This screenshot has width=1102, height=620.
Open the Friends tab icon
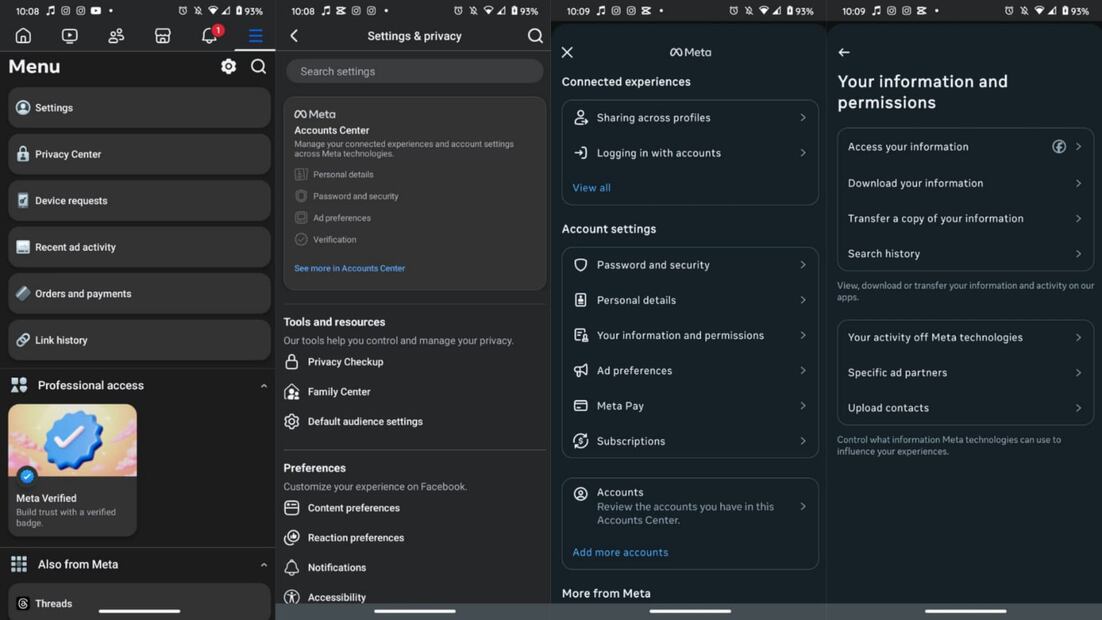pos(116,36)
